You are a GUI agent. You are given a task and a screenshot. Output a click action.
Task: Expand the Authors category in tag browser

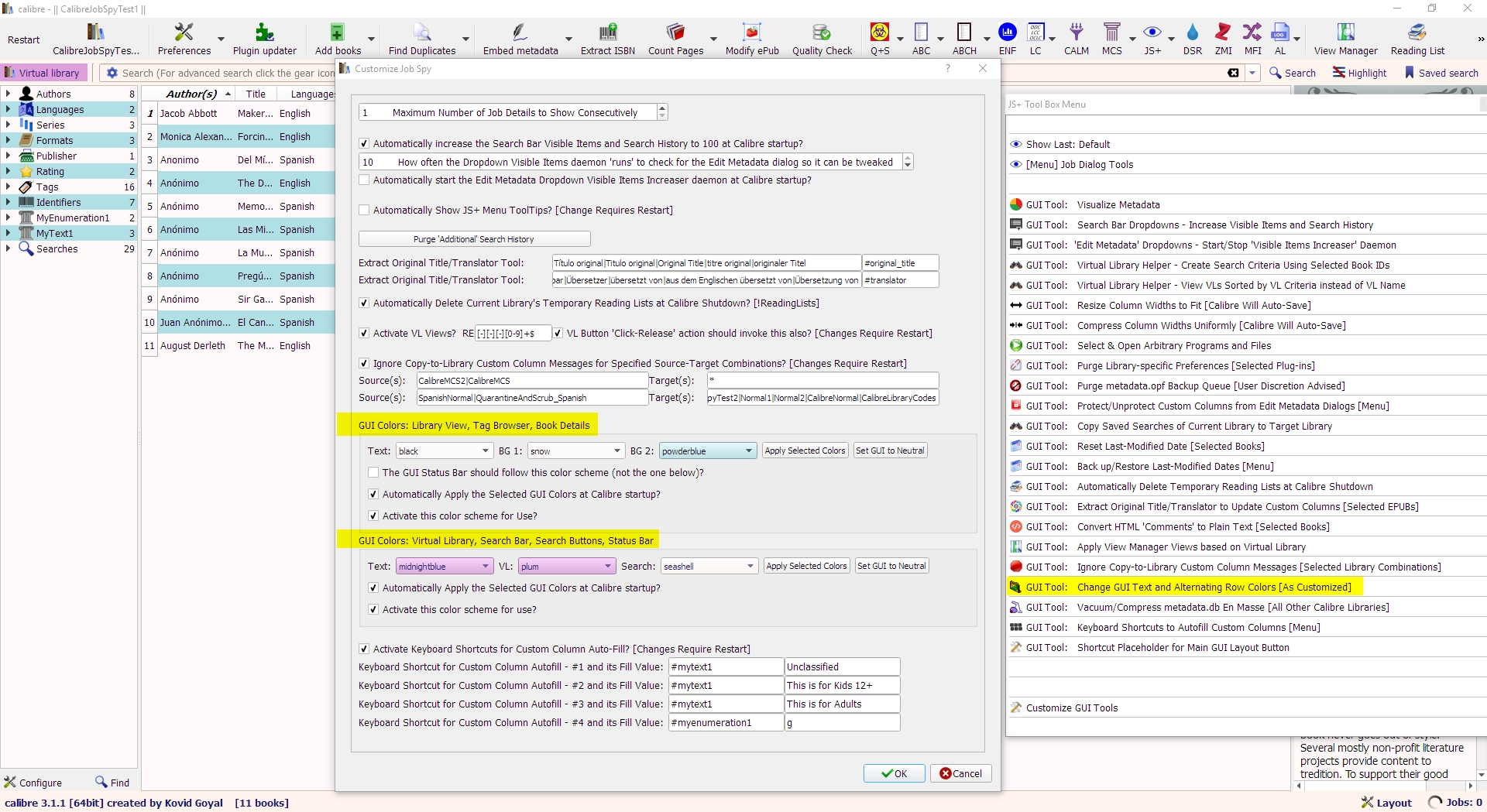pos(8,94)
